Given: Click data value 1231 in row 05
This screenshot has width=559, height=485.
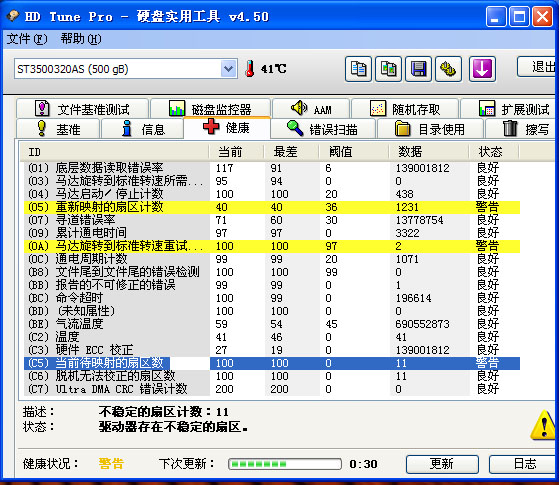Looking at the screenshot, I should coord(407,207).
